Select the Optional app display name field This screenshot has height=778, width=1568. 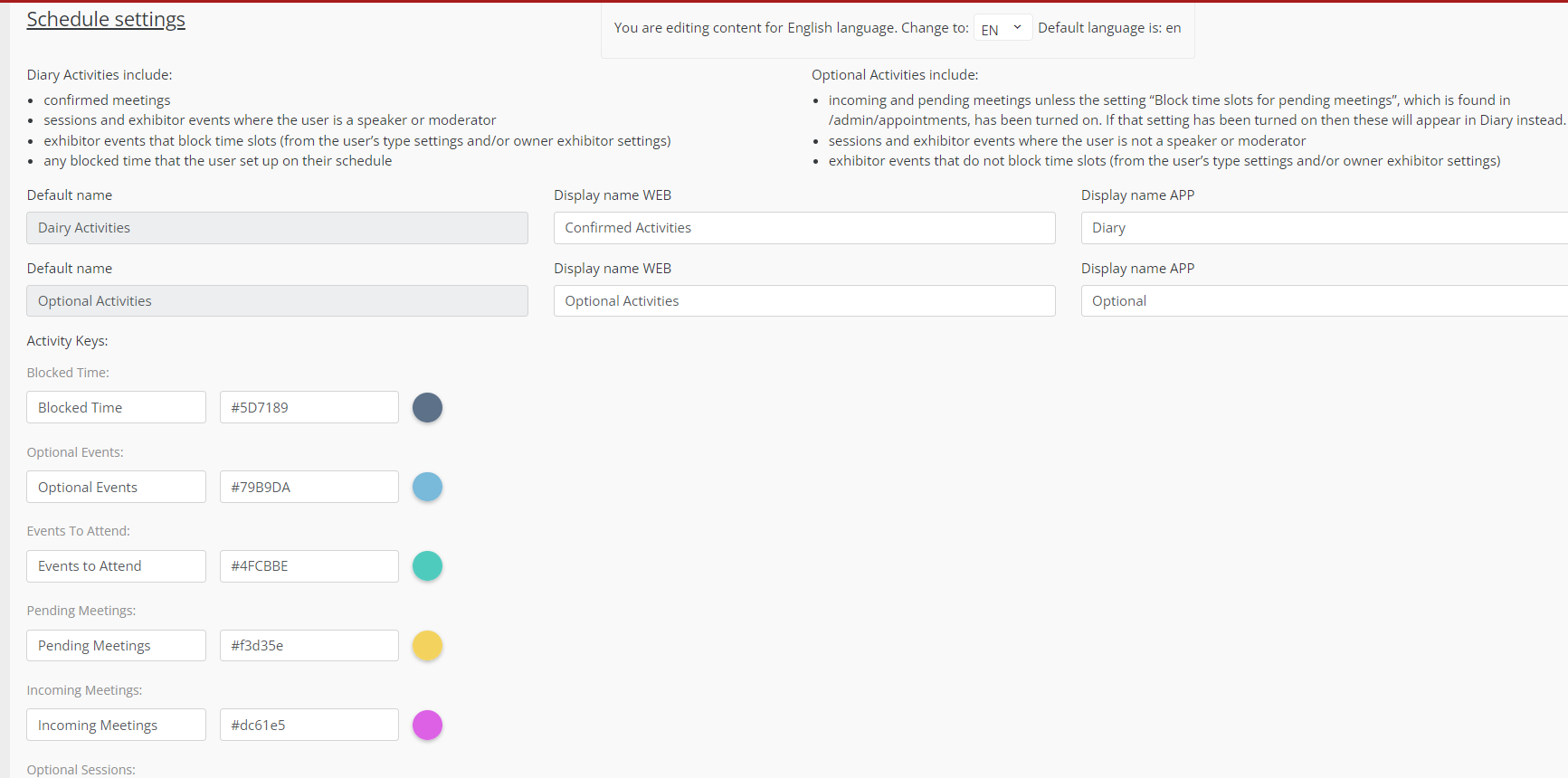point(1323,301)
